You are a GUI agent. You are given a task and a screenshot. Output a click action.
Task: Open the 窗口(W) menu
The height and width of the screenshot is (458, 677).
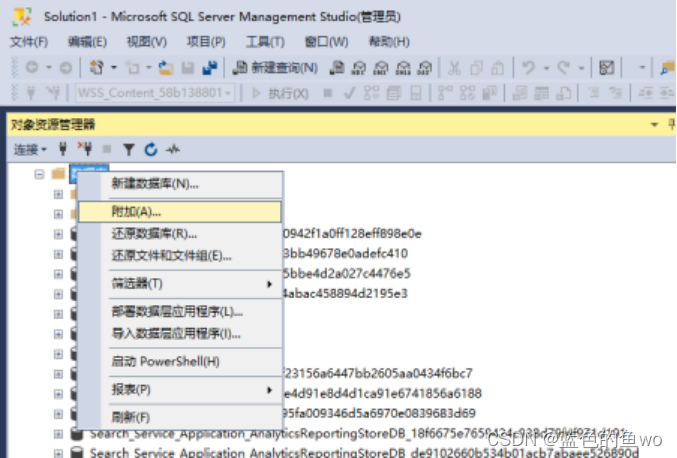tap(326, 42)
